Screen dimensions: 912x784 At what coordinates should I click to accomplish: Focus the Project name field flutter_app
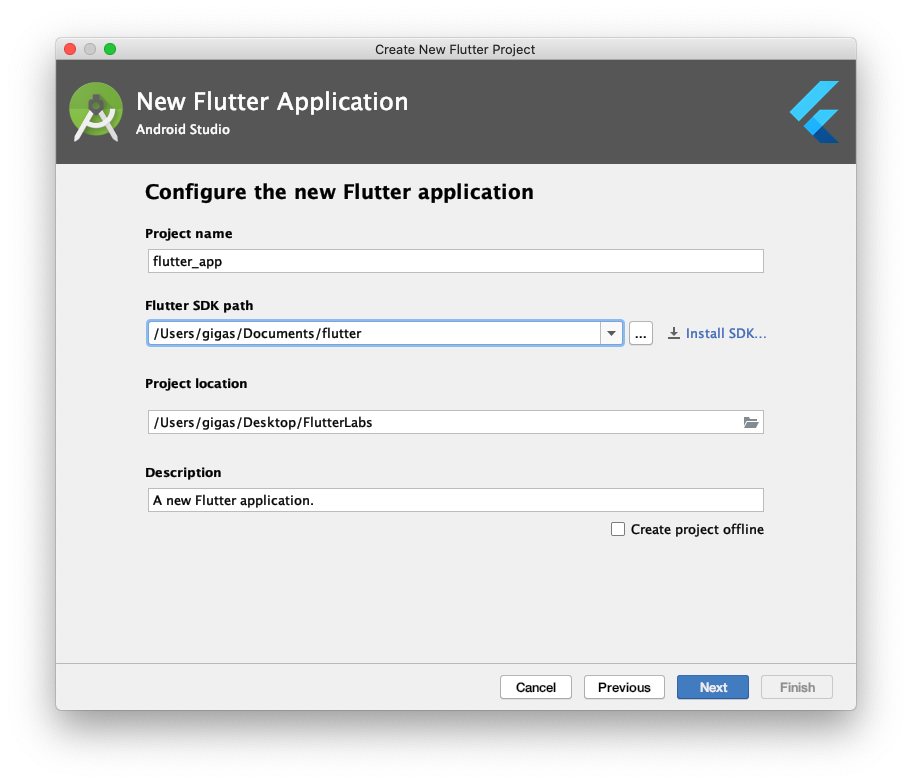[455, 261]
